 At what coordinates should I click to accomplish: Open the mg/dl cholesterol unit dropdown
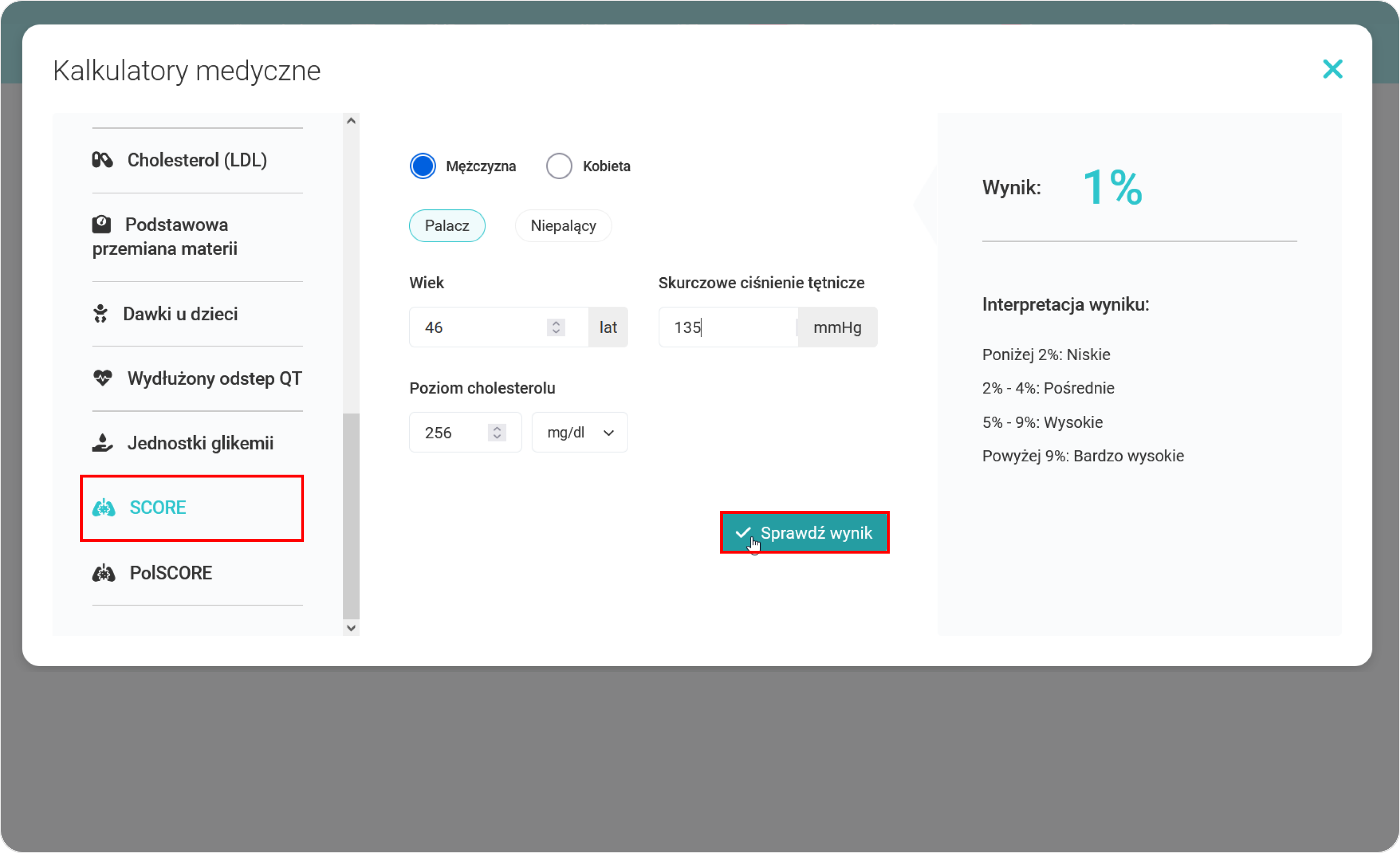pyautogui.click(x=580, y=432)
